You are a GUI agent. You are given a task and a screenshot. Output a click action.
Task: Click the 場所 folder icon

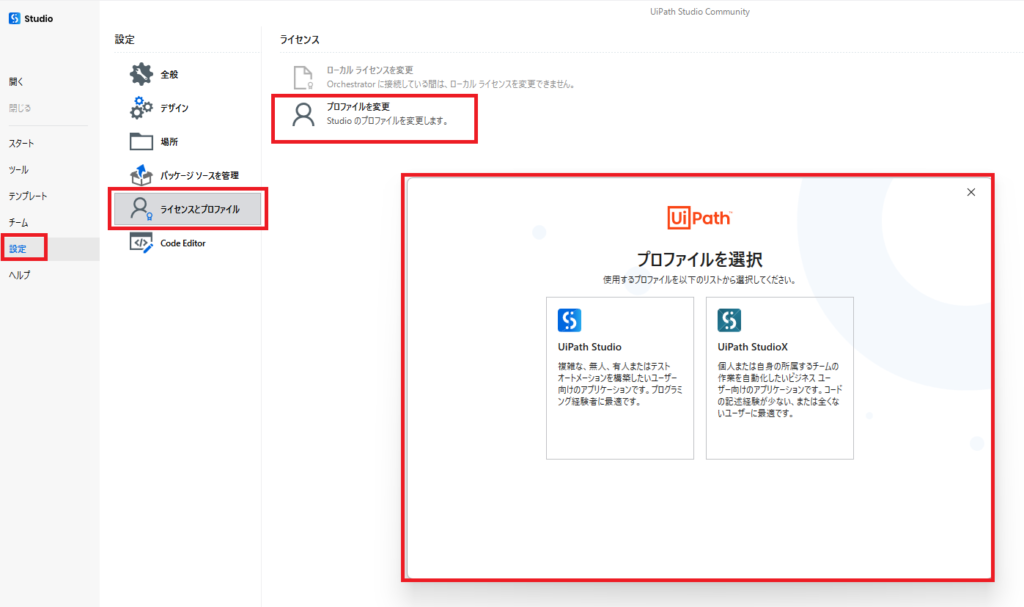[x=141, y=141]
